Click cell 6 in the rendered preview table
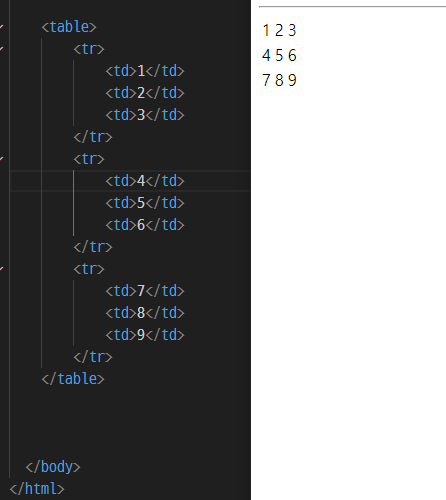 coord(292,55)
